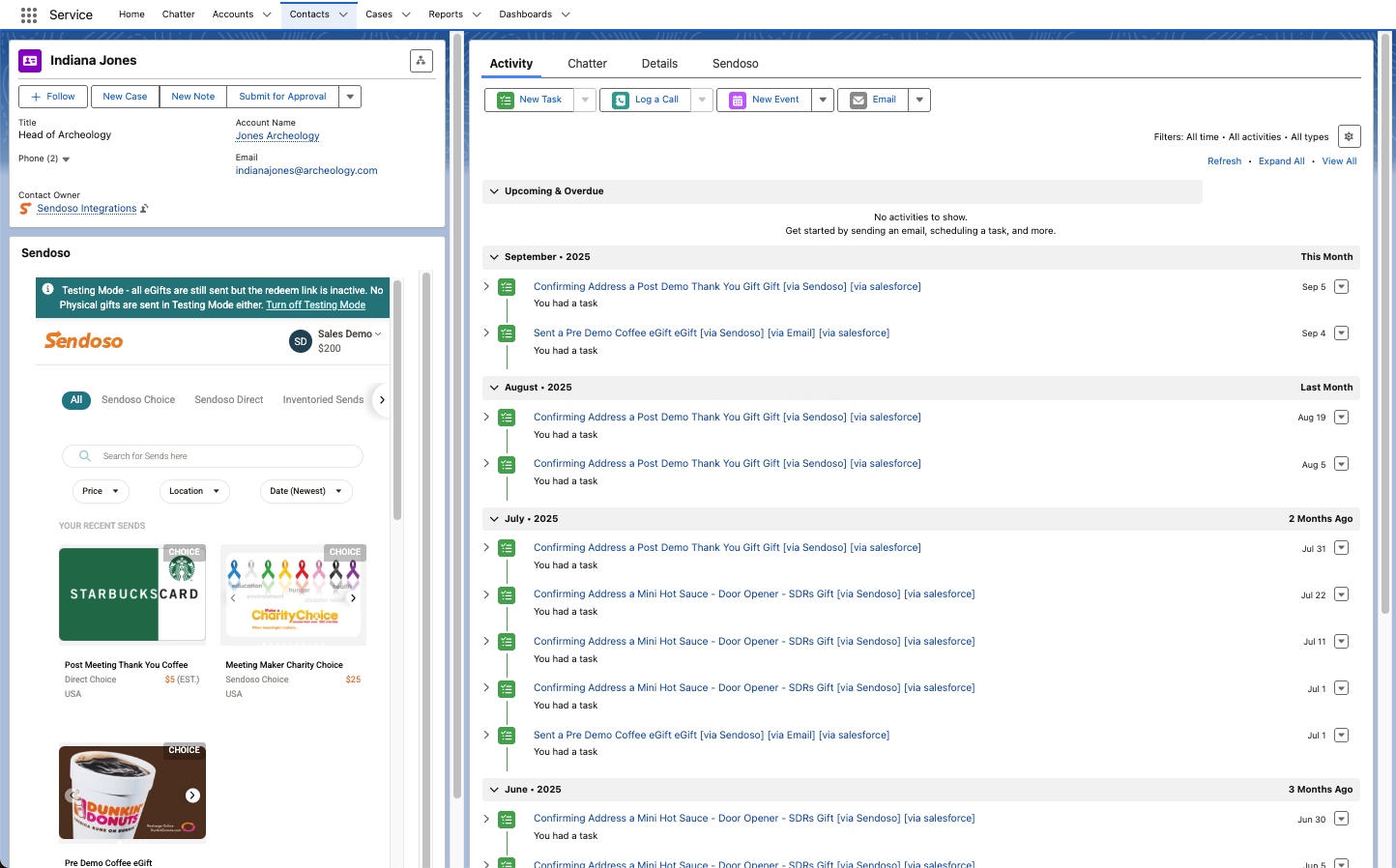
Task: Select the All sends category pill
Action: pyautogui.click(x=76, y=400)
